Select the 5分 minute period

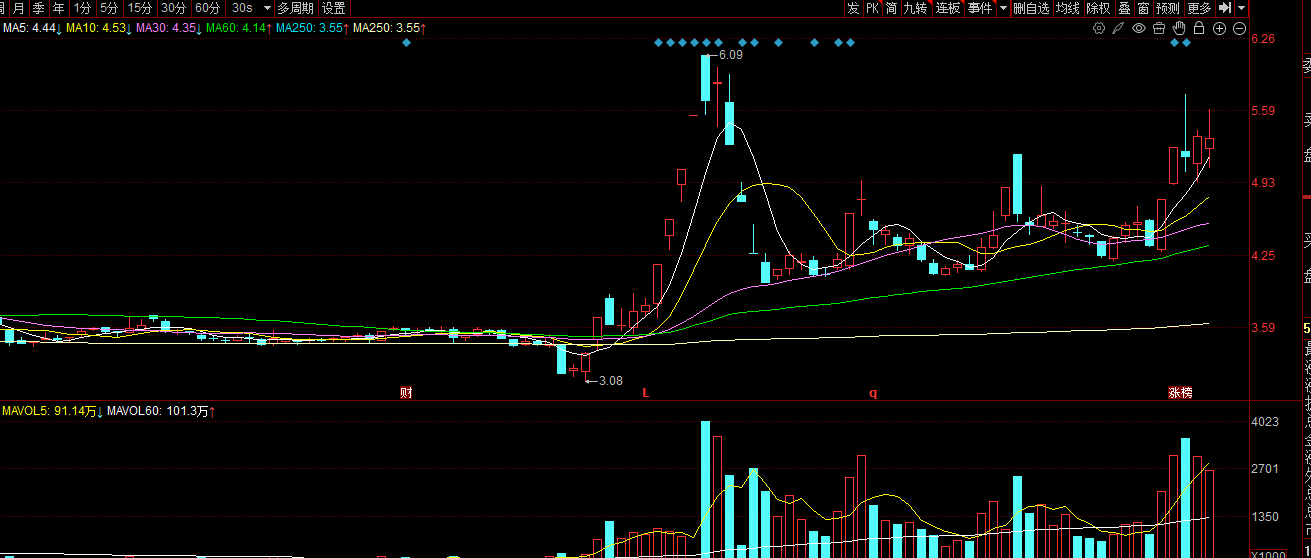tap(108, 8)
